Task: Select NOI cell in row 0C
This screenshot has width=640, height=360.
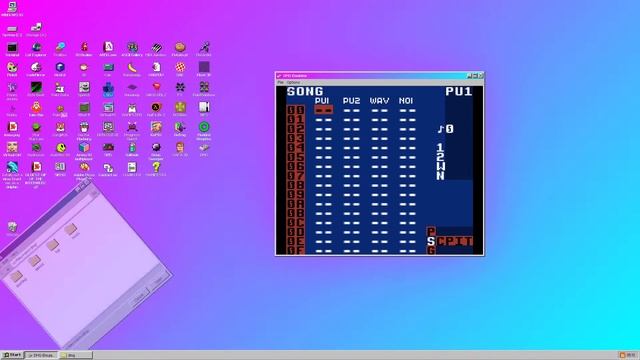Action: (407, 223)
